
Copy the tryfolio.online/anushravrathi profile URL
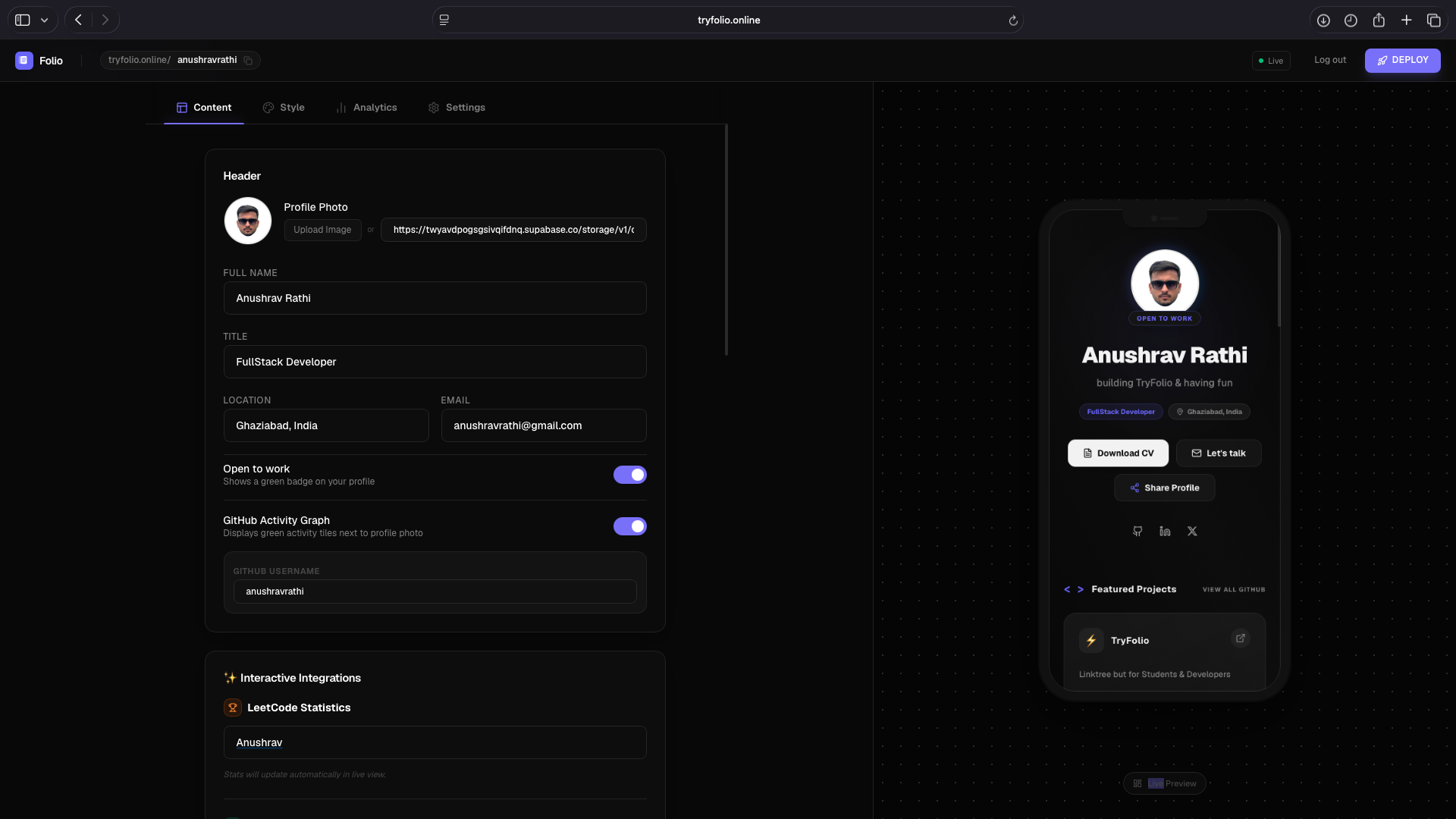pyautogui.click(x=248, y=61)
